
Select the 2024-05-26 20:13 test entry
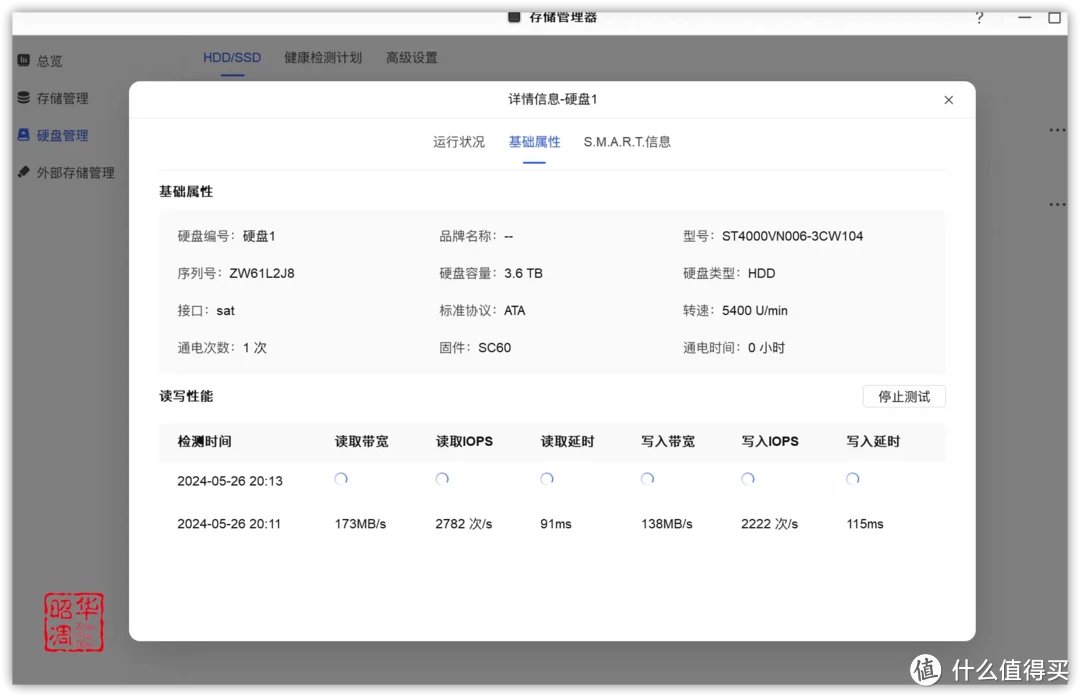229,481
